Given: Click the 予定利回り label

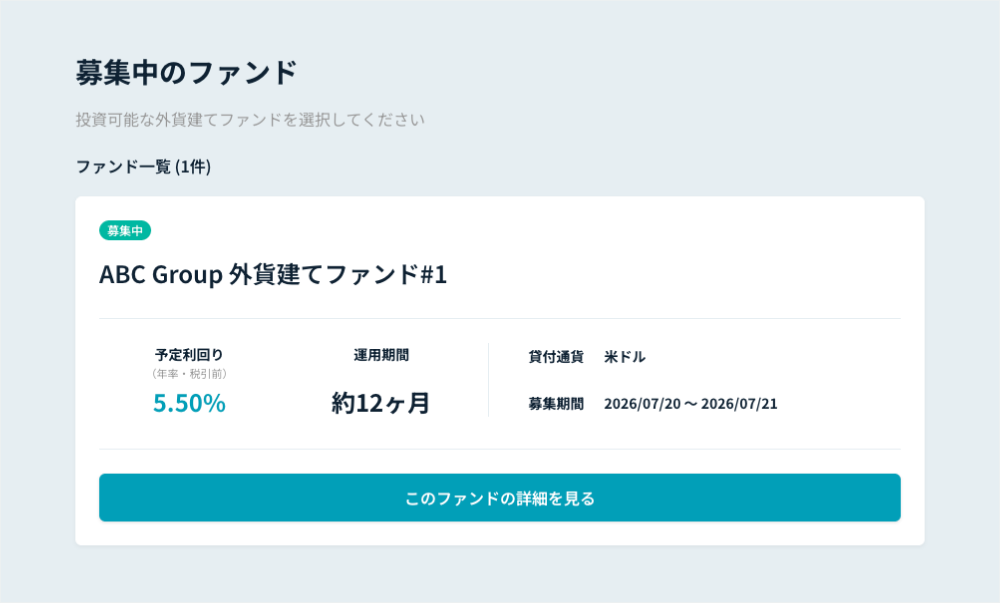Looking at the screenshot, I should (x=189, y=354).
